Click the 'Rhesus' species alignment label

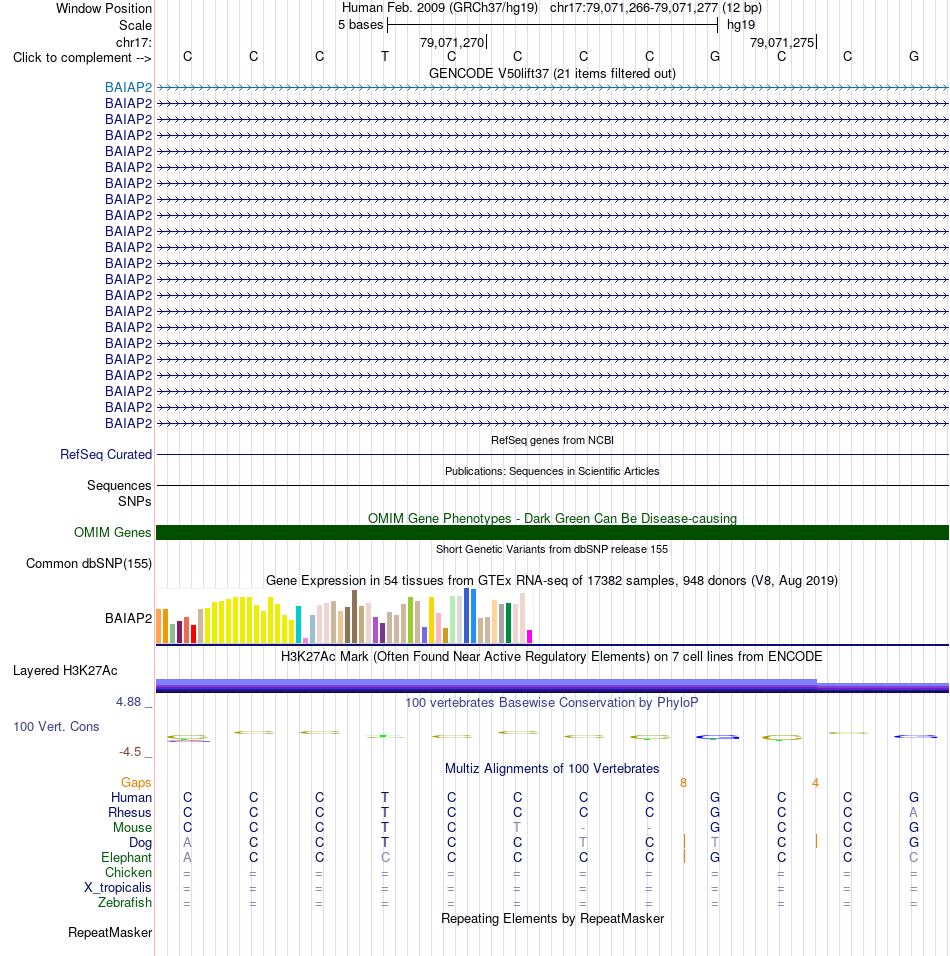coord(130,813)
